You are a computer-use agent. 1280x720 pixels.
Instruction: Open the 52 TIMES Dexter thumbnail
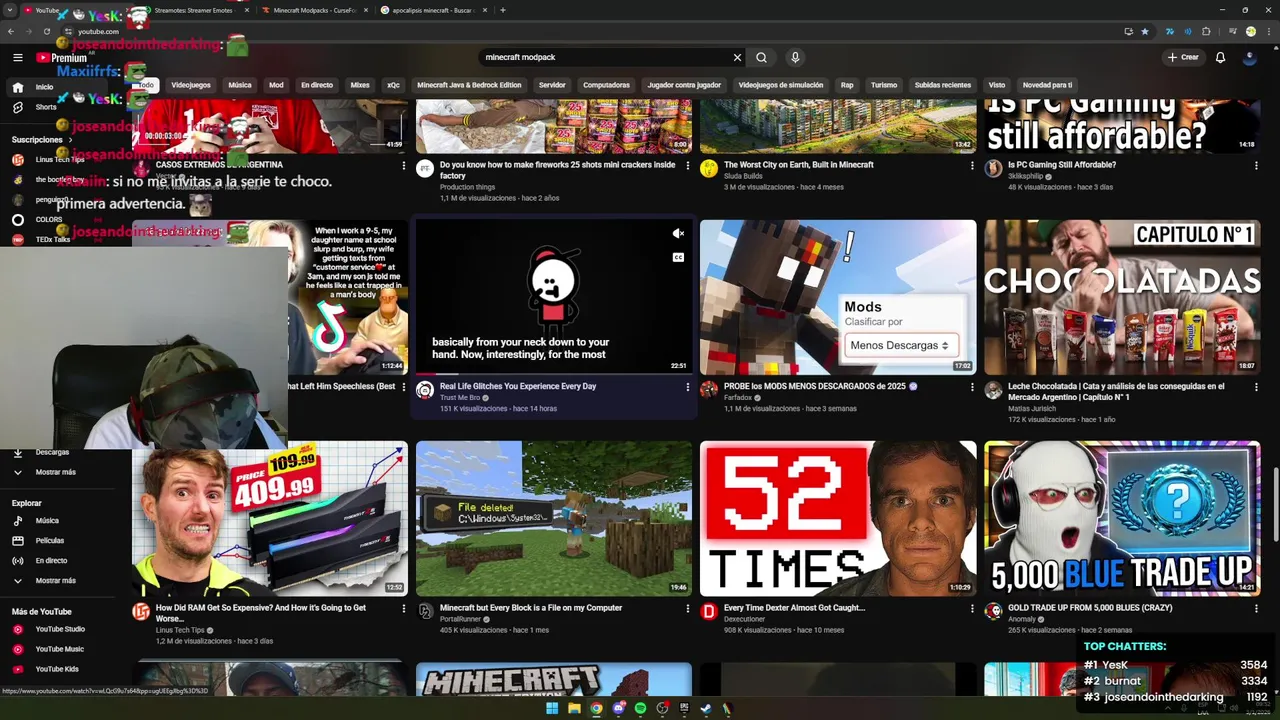click(838, 519)
